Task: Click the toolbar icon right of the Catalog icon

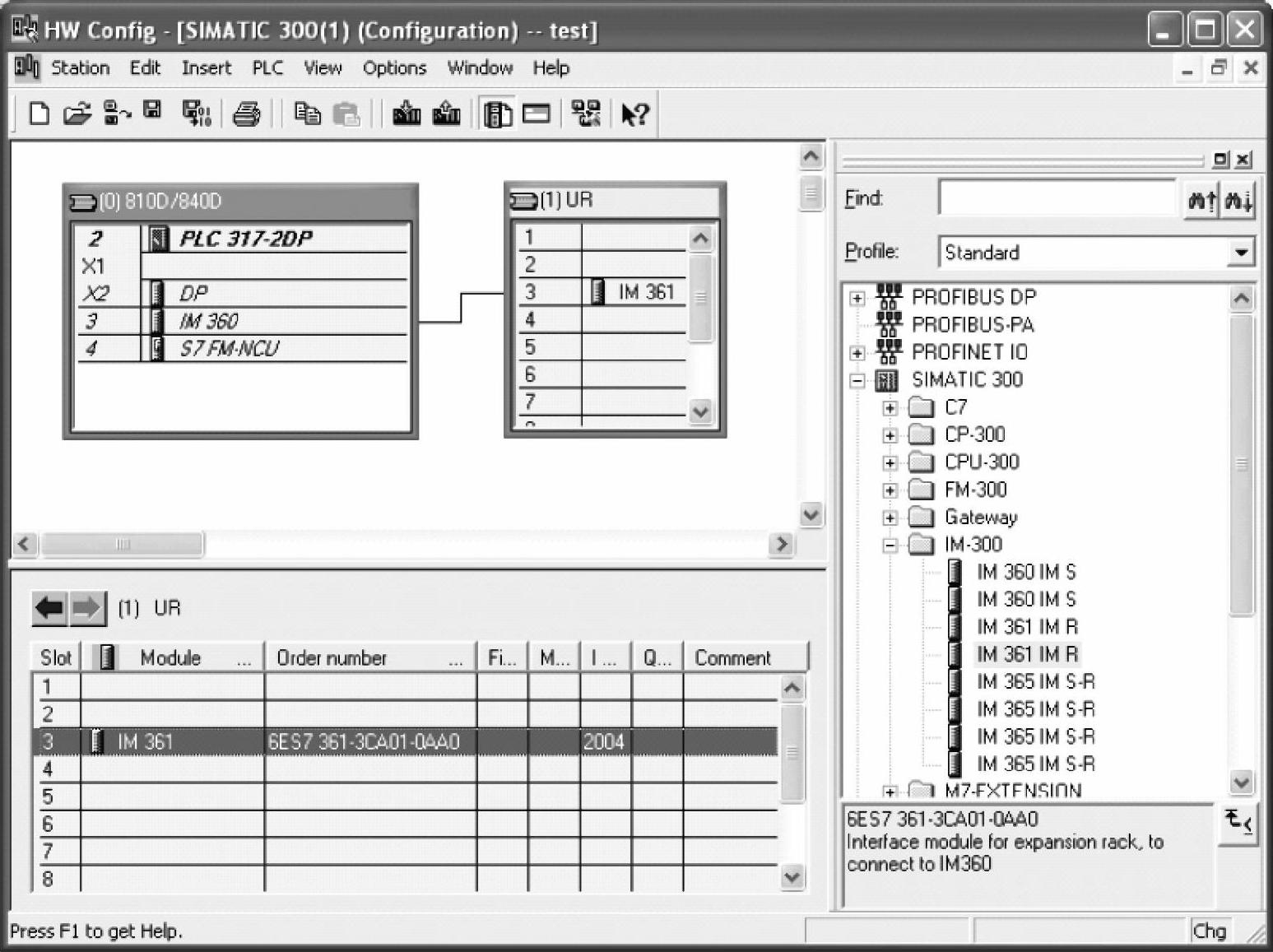Action: coord(537,113)
